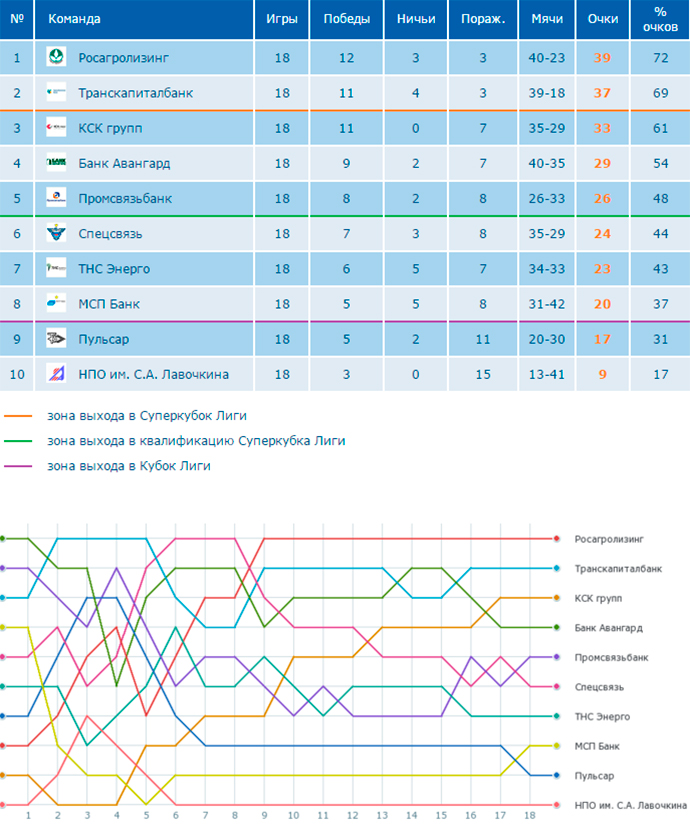Click the Очки column header
The height and width of the screenshot is (834, 690).
[x=603, y=19]
